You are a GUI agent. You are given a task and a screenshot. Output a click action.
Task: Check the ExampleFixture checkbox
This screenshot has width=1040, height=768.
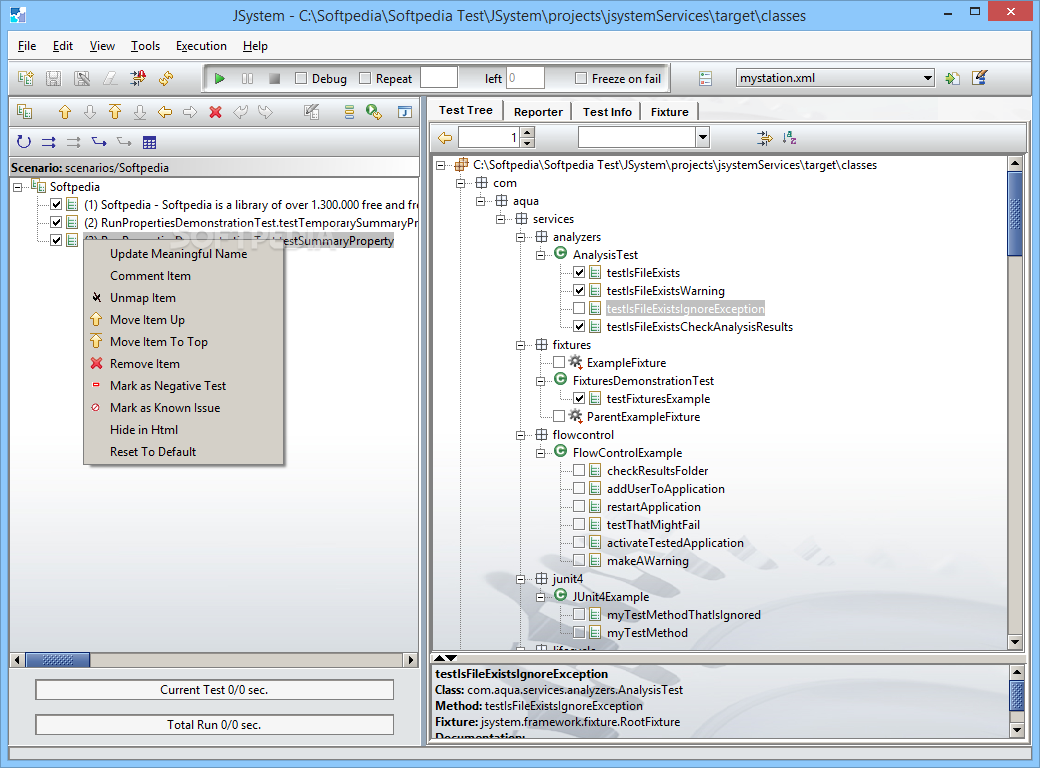[x=559, y=362]
